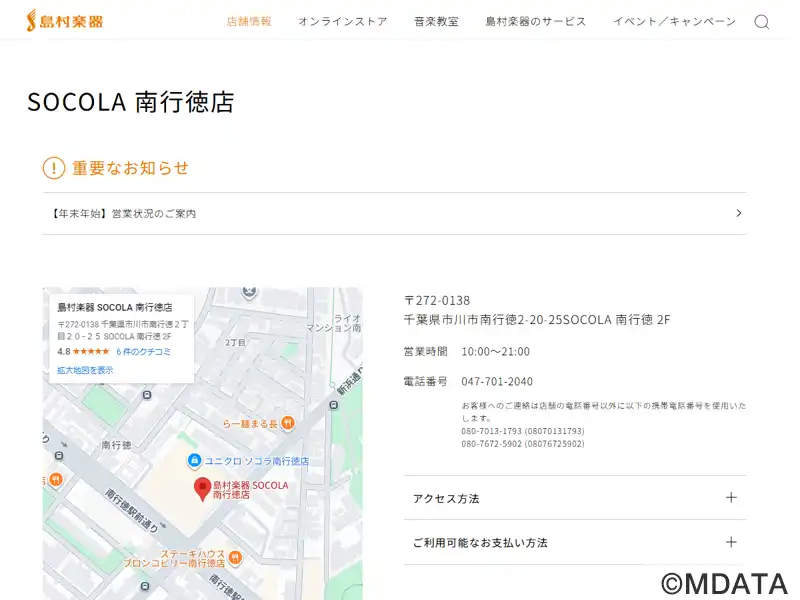Open the 【年末年始】営業状況のご案内 notice link

(x=394, y=213)
